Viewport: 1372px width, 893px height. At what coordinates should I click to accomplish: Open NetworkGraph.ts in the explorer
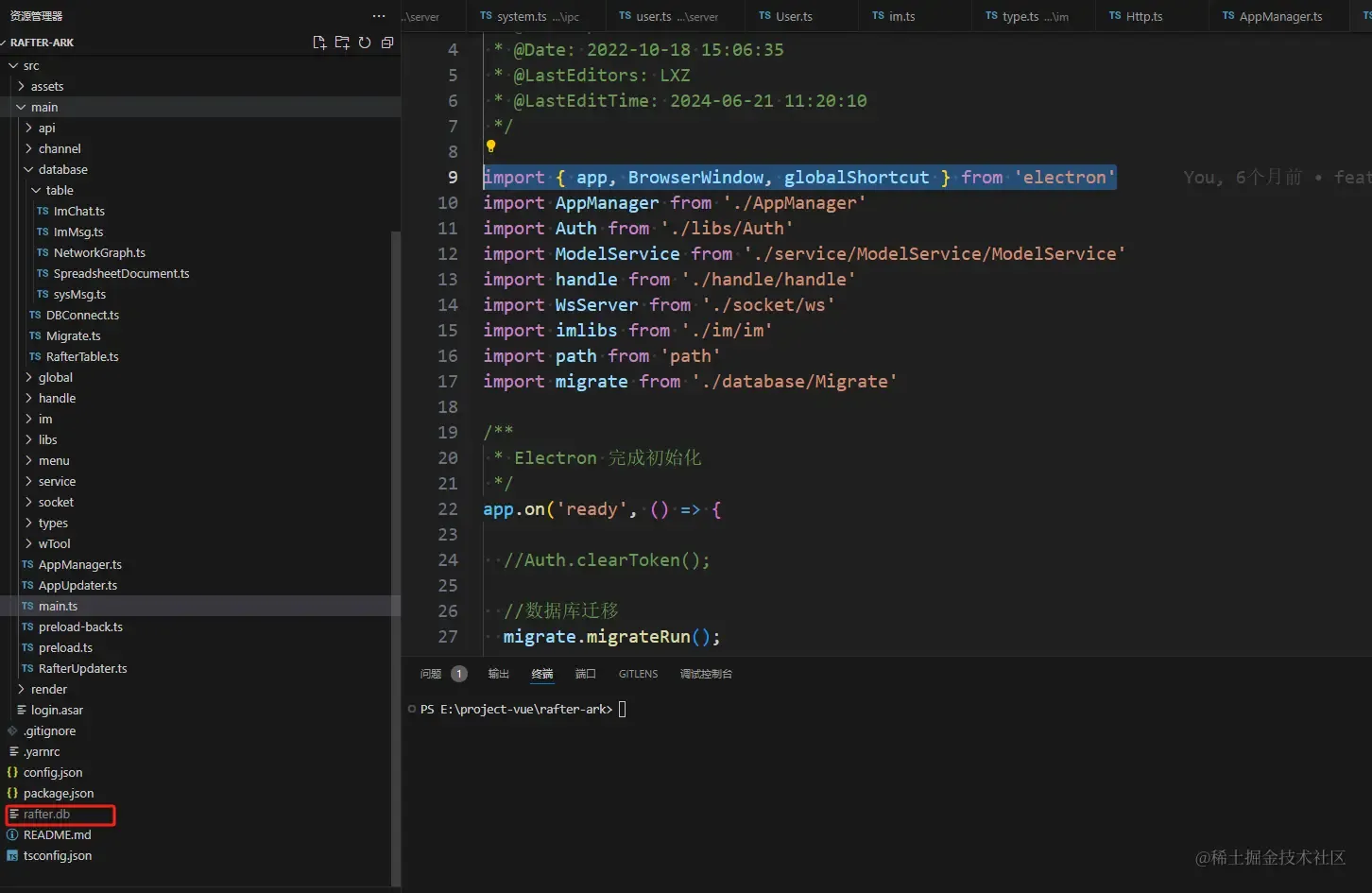click(200, 252)
